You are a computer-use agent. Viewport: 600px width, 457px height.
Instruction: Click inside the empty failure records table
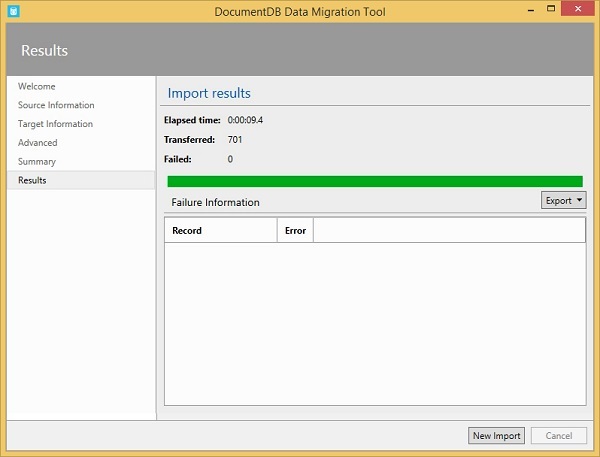[374, 323]
